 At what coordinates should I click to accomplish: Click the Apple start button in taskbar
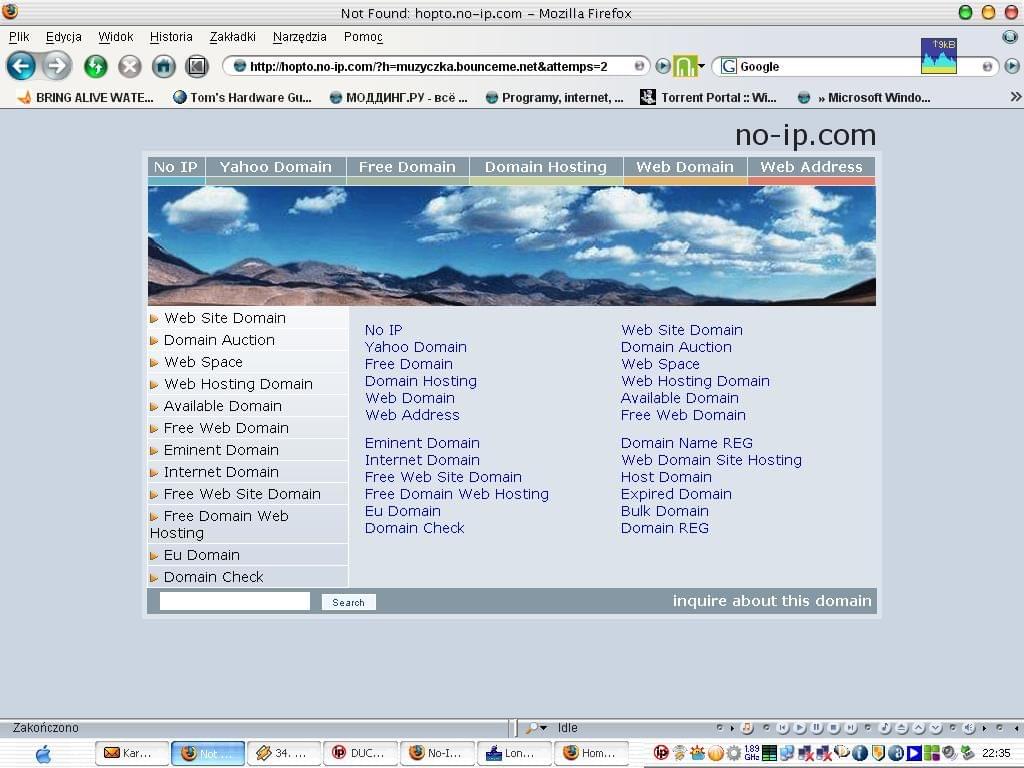[43, 754]
